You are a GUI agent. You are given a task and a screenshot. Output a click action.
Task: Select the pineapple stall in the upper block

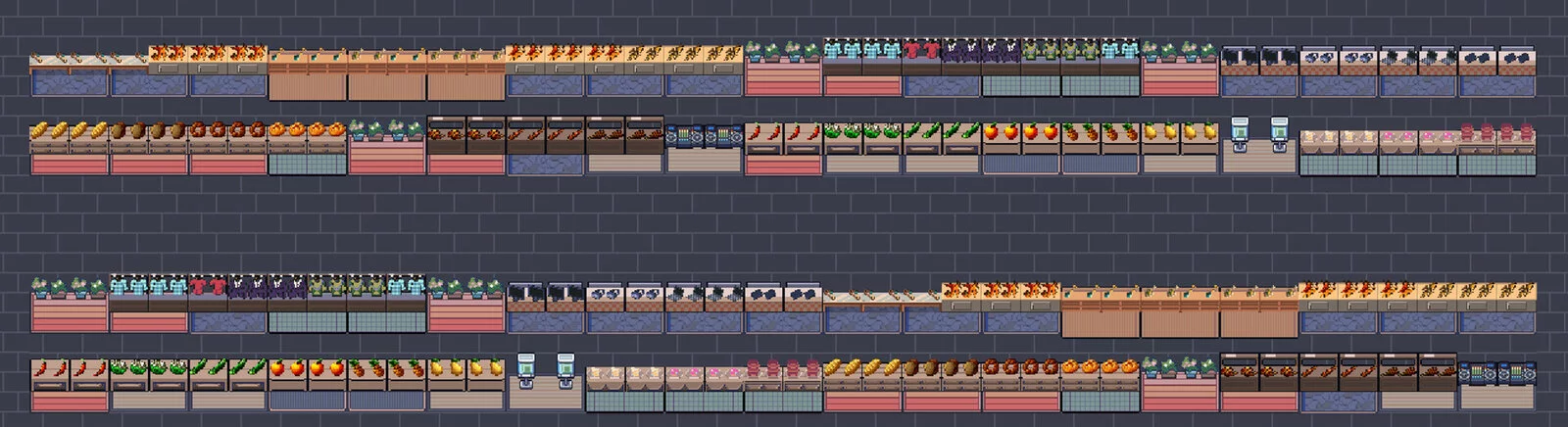point(1101,148)
